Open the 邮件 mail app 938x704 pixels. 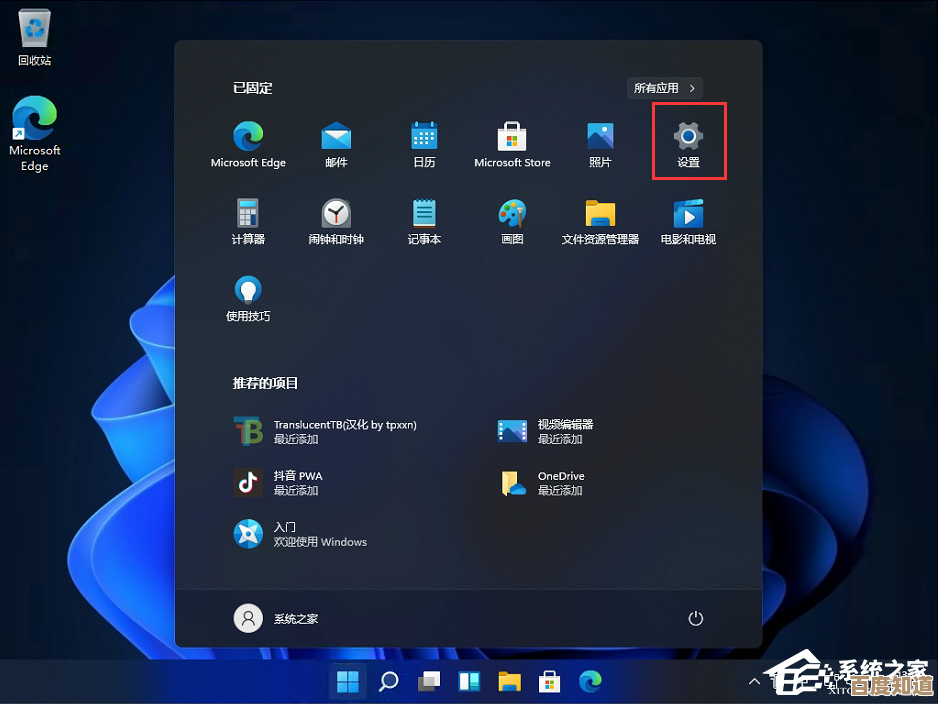[336, 140]
